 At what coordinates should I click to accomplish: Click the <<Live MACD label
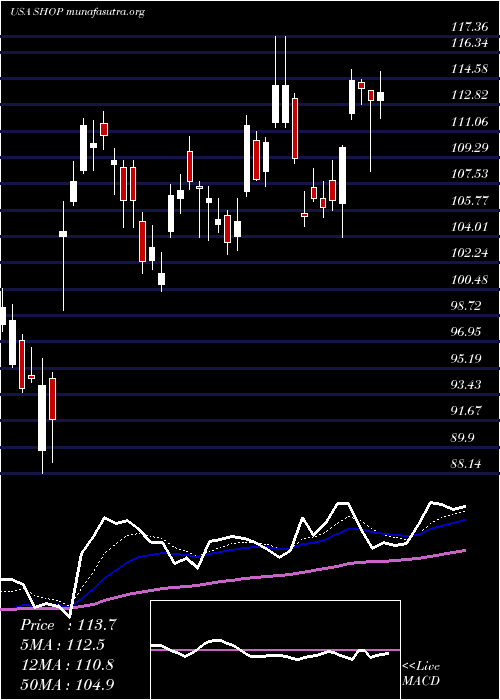tap(421, 673)
